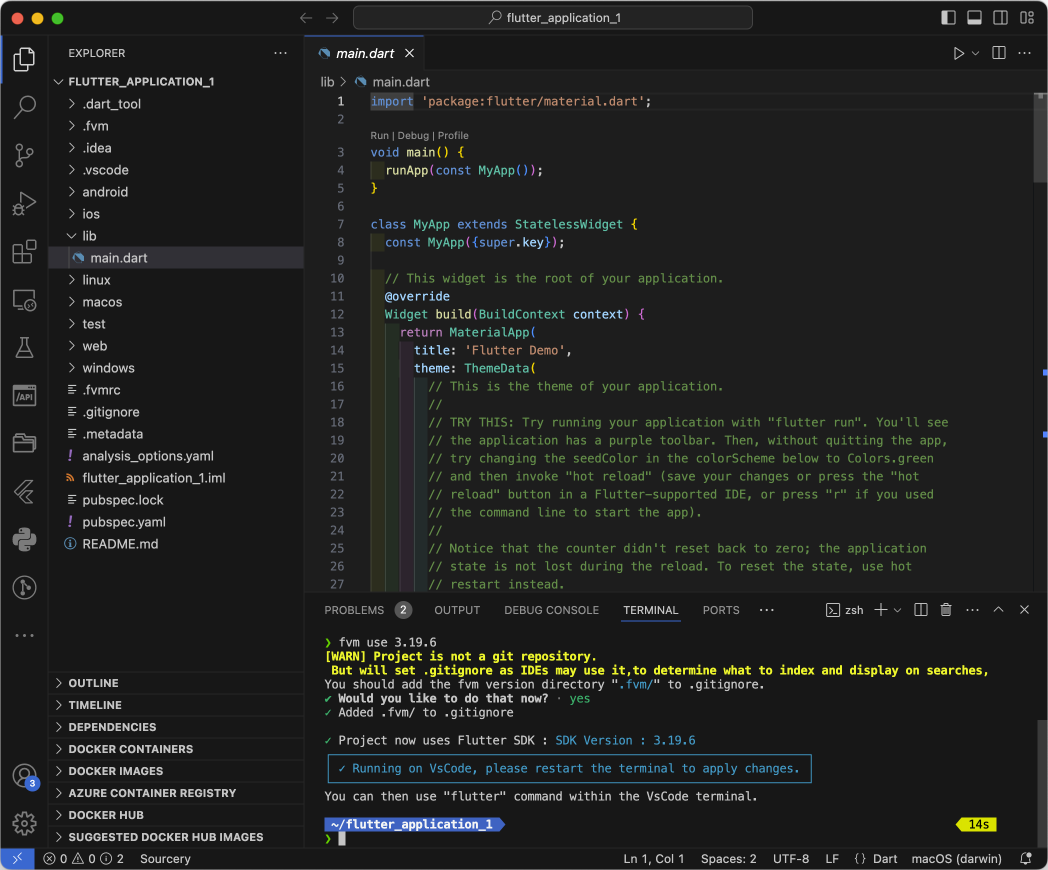The height and width of the screenshot is (870, 1048).
Task: Expand the android folder
Action: pyautogui.click(x=176, y=192)
